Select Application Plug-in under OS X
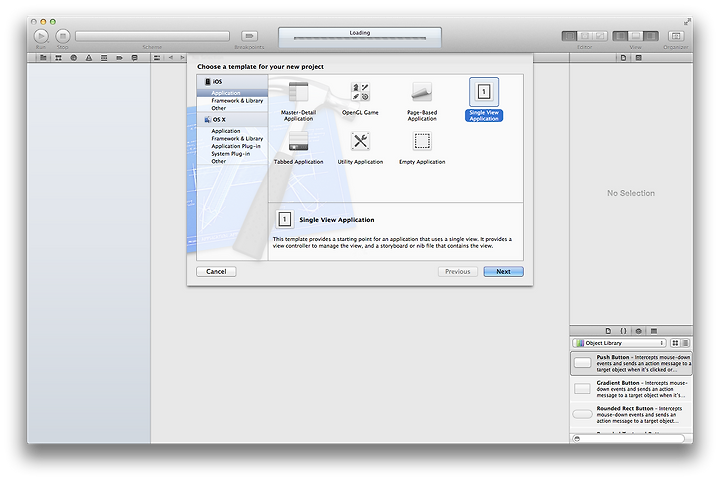The height and width of the screenshot is (481, 720). click(232, 146)
